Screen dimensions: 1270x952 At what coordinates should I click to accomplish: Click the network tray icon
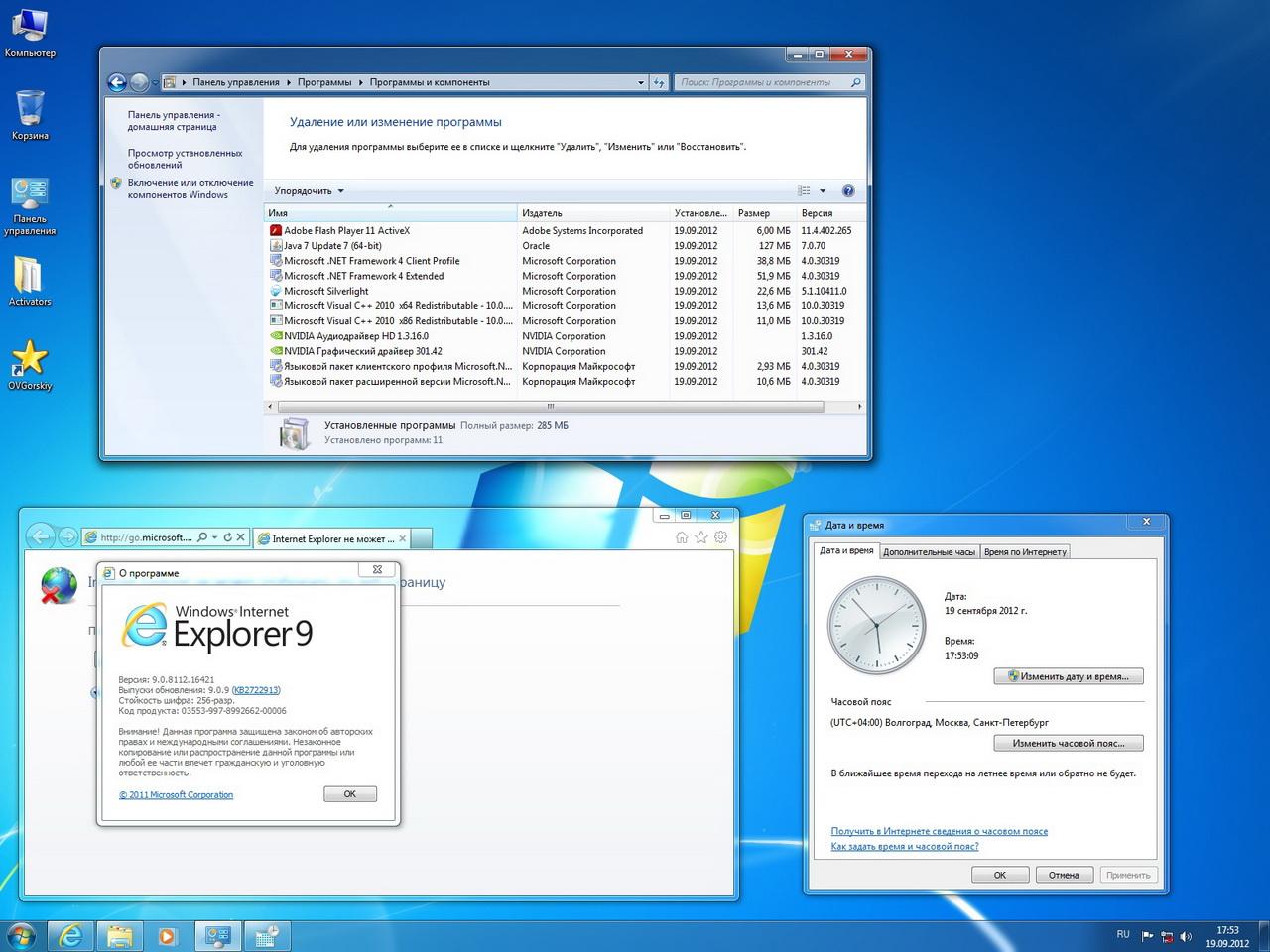tap(1167, 936)
